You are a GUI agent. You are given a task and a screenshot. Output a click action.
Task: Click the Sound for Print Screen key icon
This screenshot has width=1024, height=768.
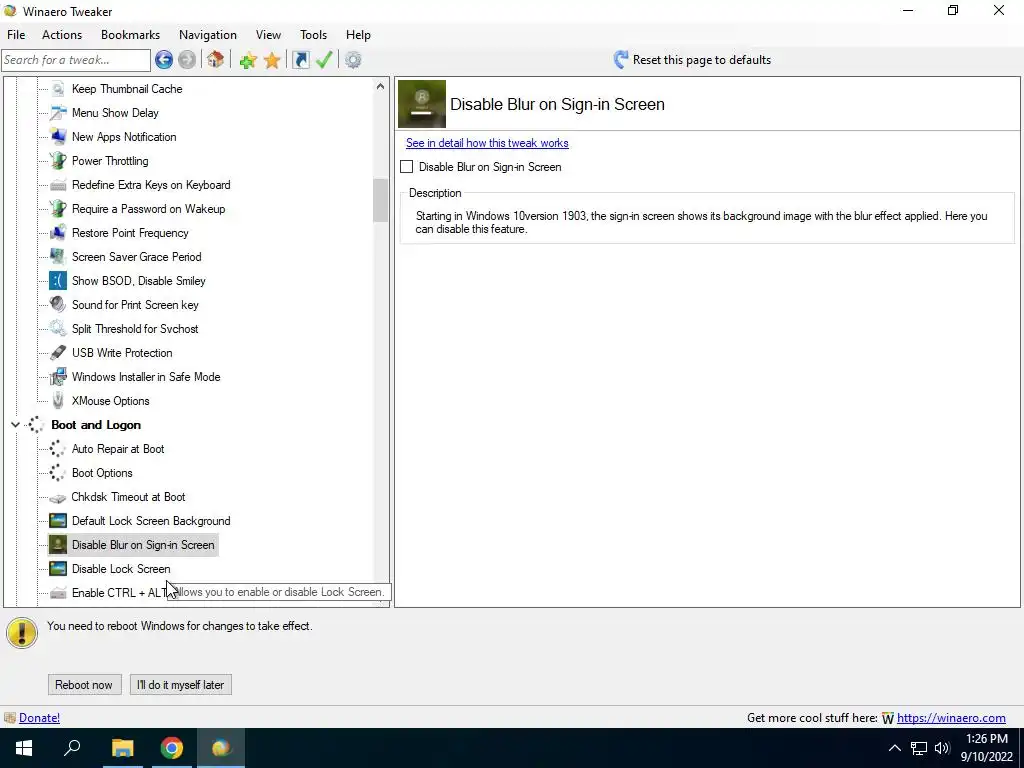click(57, 305)
